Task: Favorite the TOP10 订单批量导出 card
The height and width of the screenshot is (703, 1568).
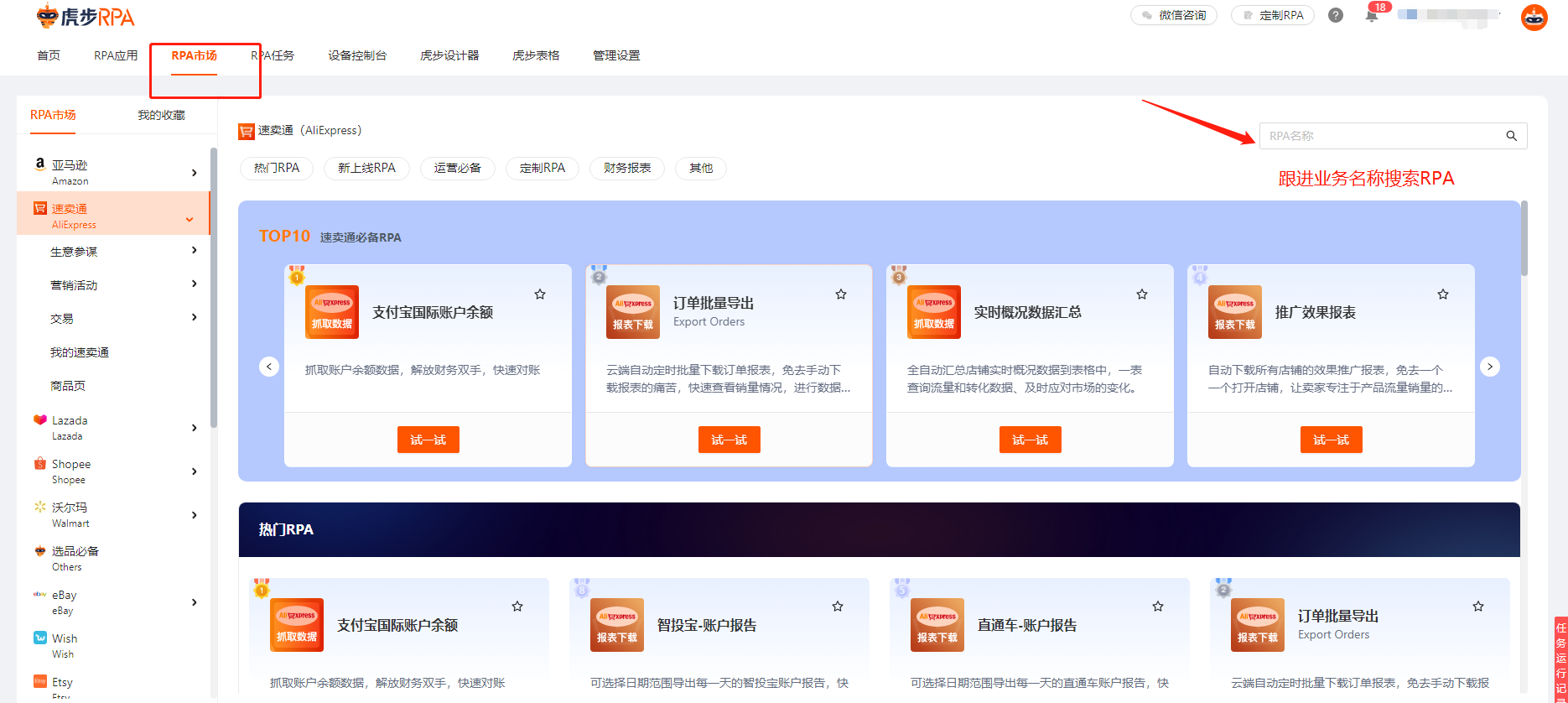Action: (x=841, y=294)
